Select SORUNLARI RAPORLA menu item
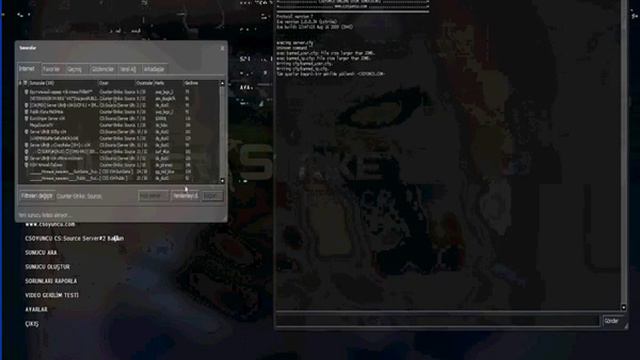 [x=51, y=281]
